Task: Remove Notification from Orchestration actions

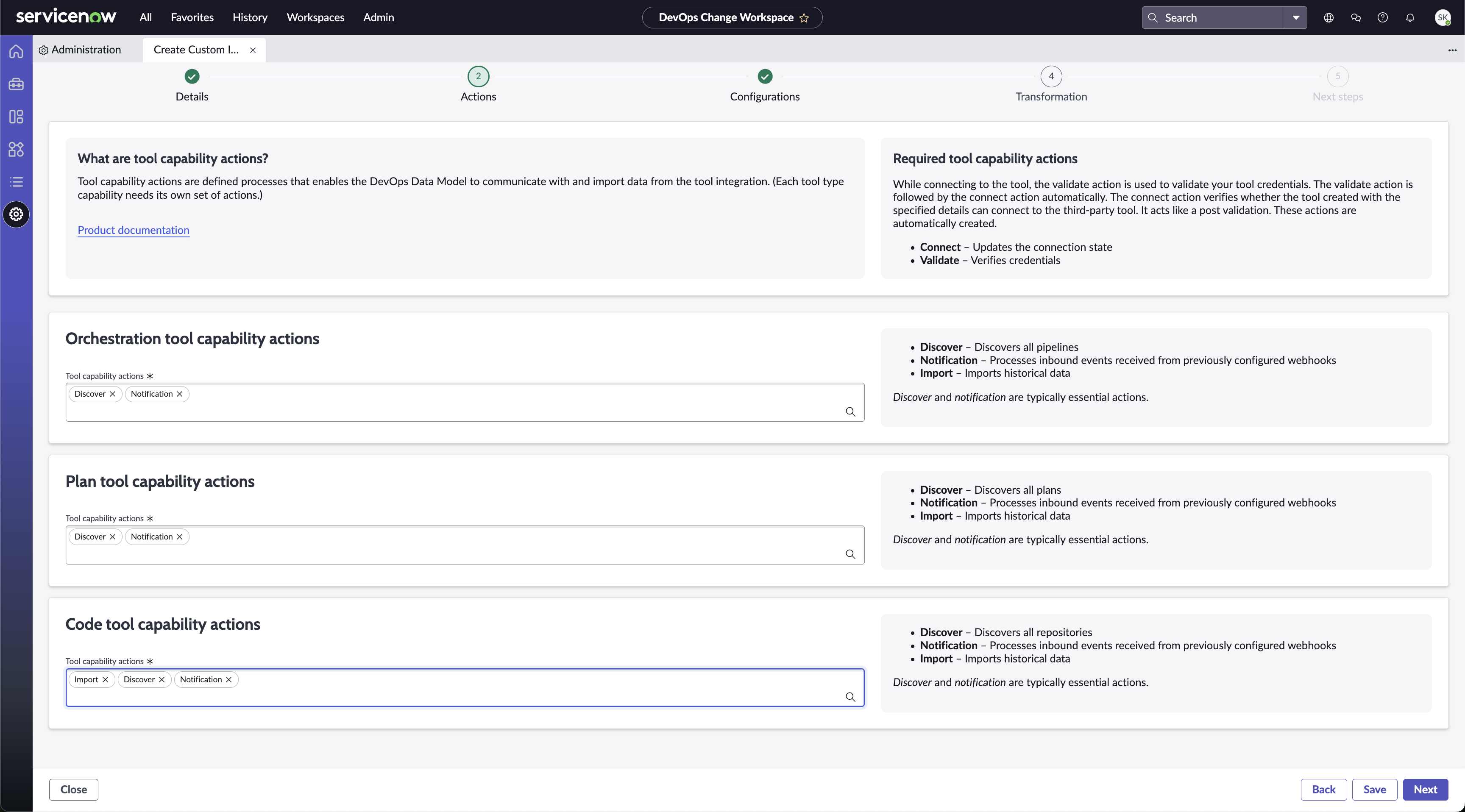Action: tap(180, 394)
